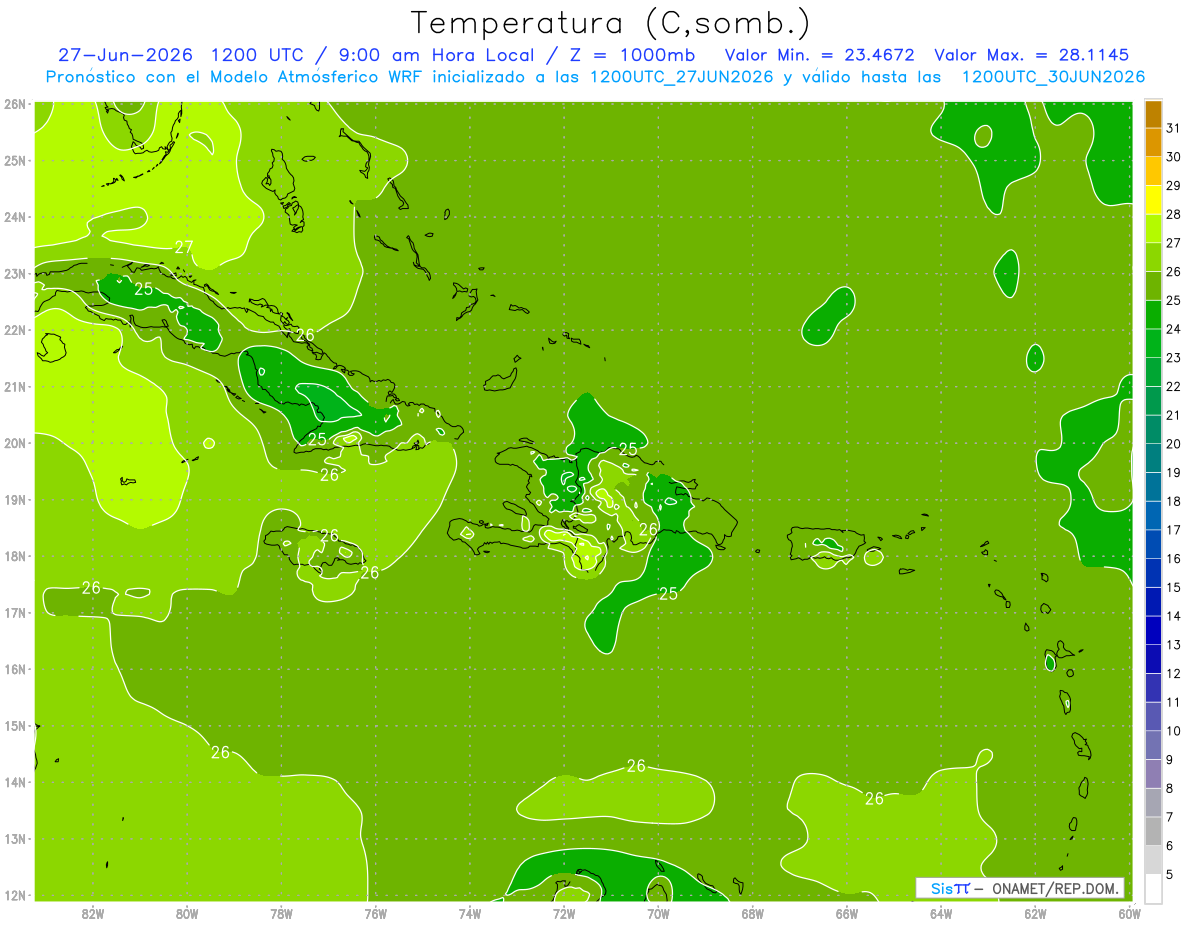This screenshot has width=1200, height=927.
Task: Click the colorbar legend value 13
Action: [1173, 645]
